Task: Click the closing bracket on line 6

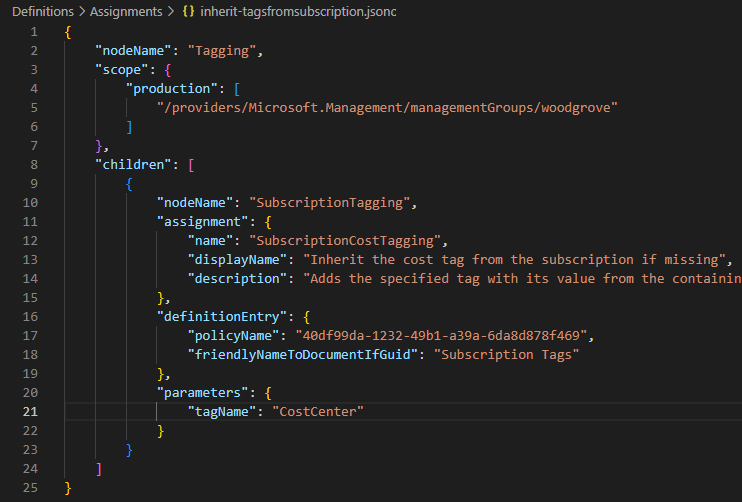Action: click(130, 127)
